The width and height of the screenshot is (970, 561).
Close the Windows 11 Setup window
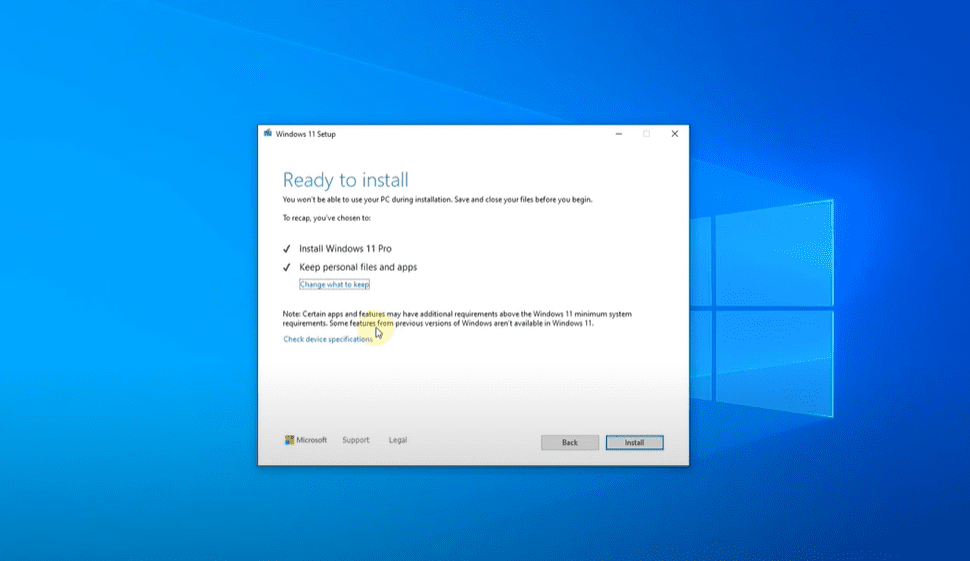pyautogui.click(x=675, y=133)
